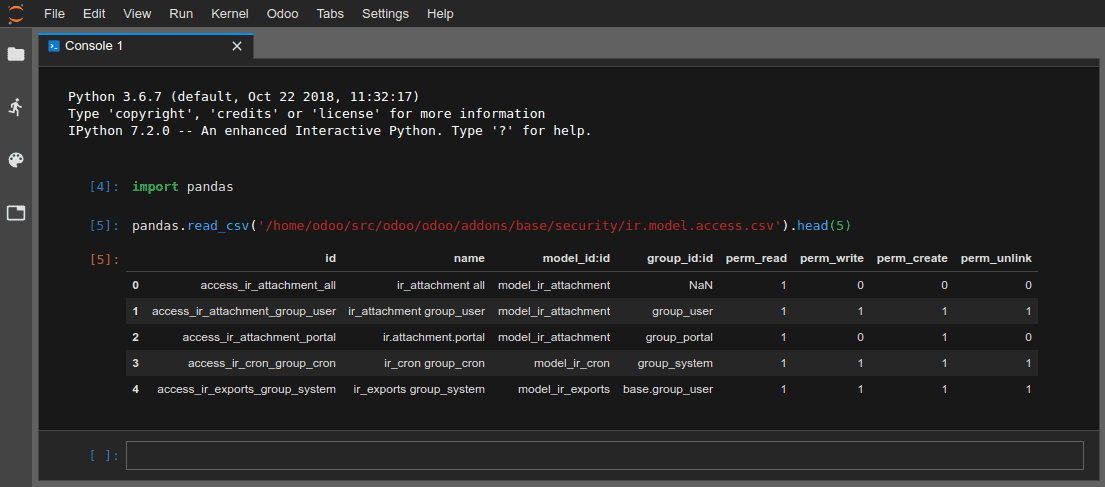
Task: Click the JupyterLab logo icon
Action: click(x=16, y=14)
